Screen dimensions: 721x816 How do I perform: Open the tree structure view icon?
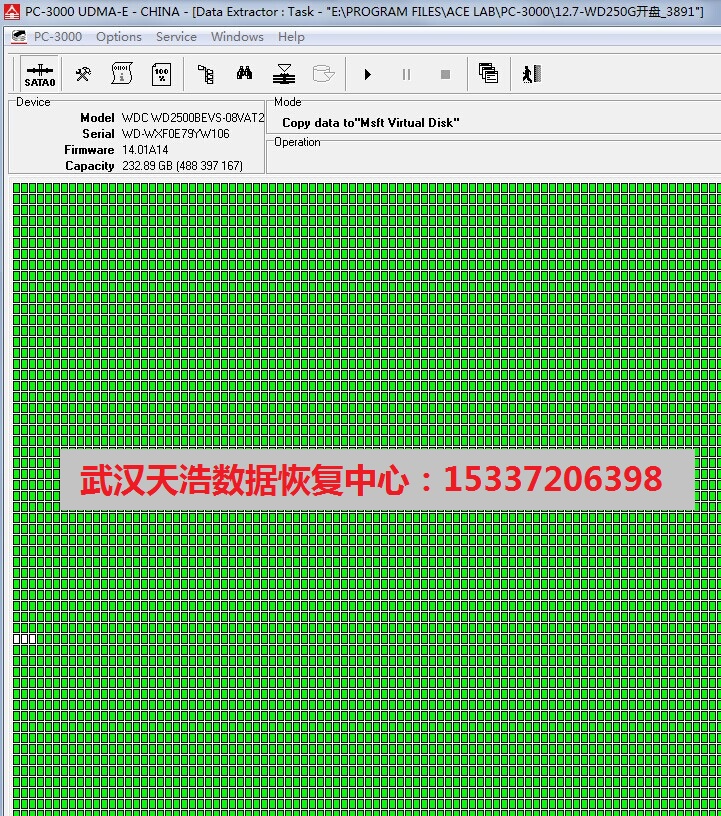206,74
